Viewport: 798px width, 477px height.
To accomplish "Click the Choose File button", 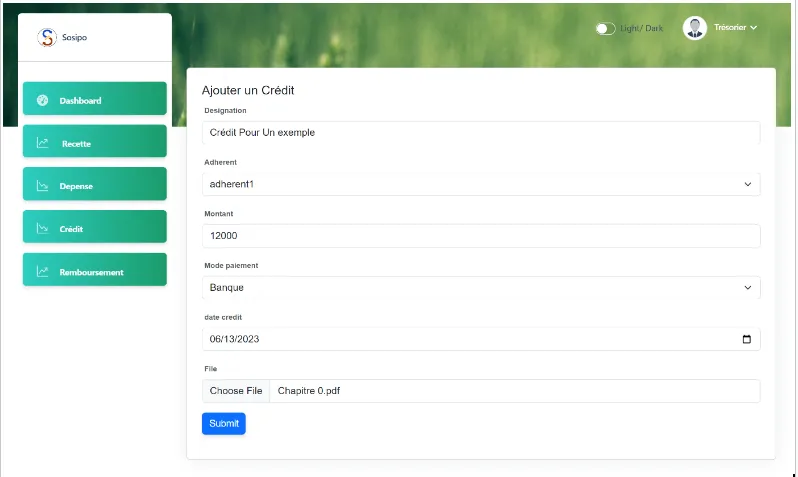I will click(x=236, y=391).
